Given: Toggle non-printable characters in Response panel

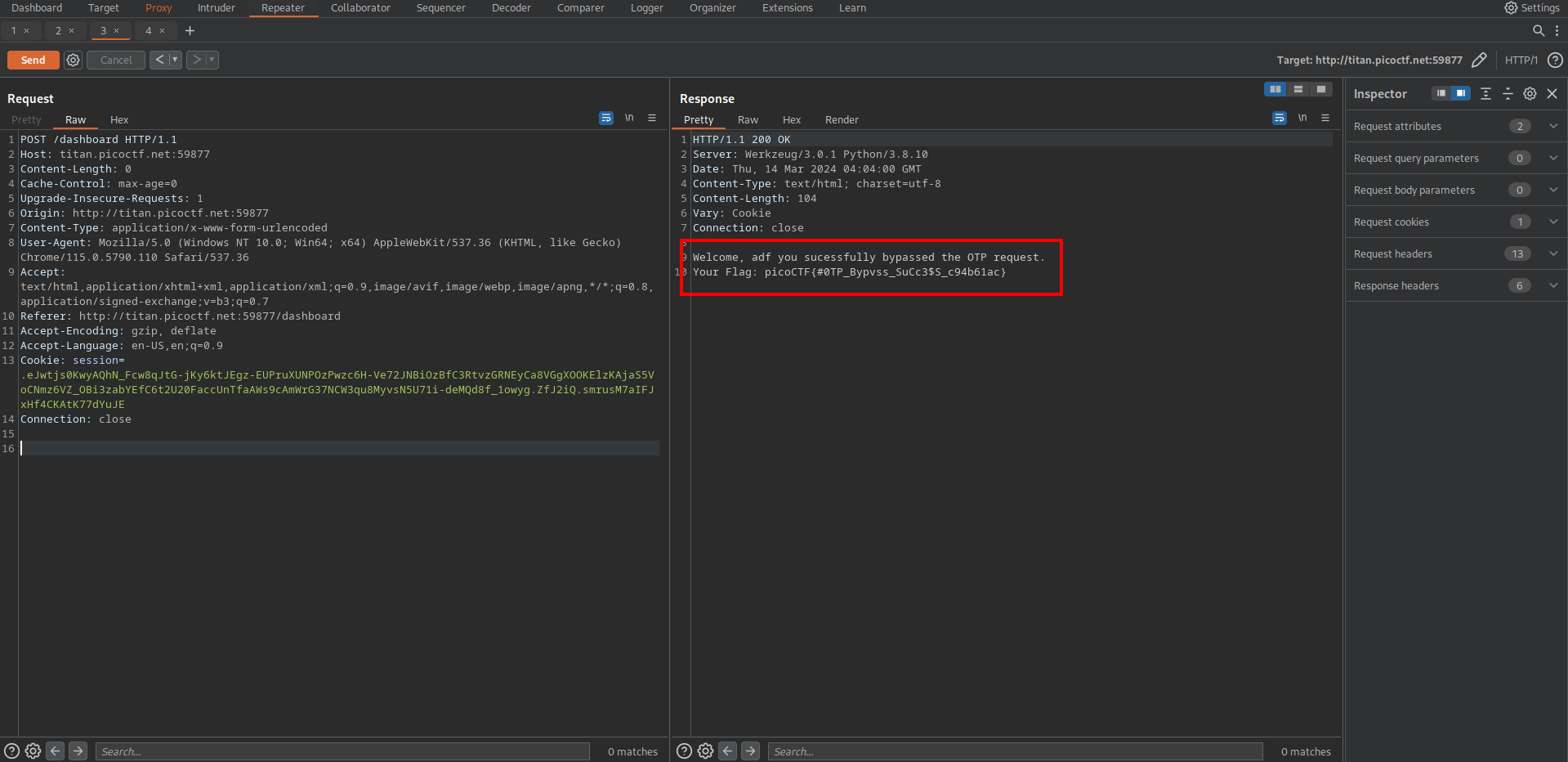Looking at the screenshot, I should click(1302, 119).
